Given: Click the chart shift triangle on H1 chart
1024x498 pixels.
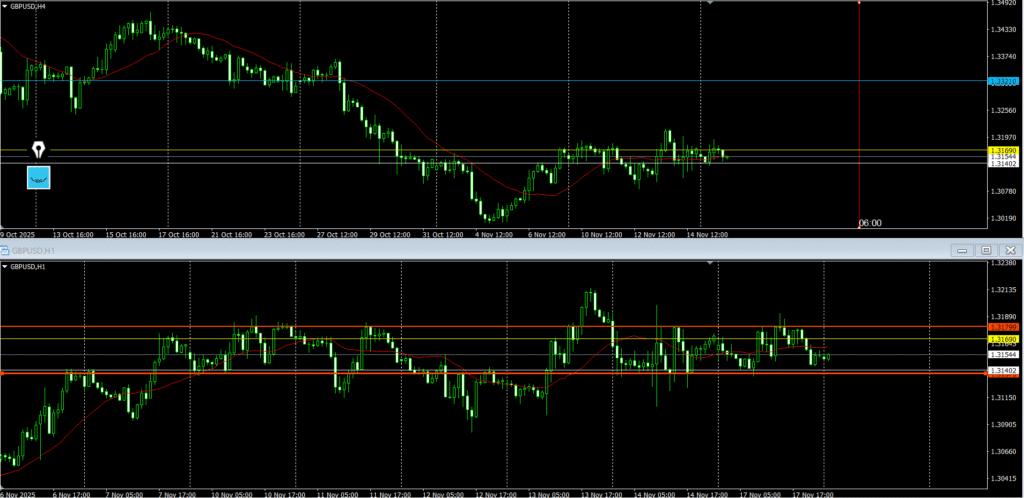Looking at the screenshot, I should 709,262.
